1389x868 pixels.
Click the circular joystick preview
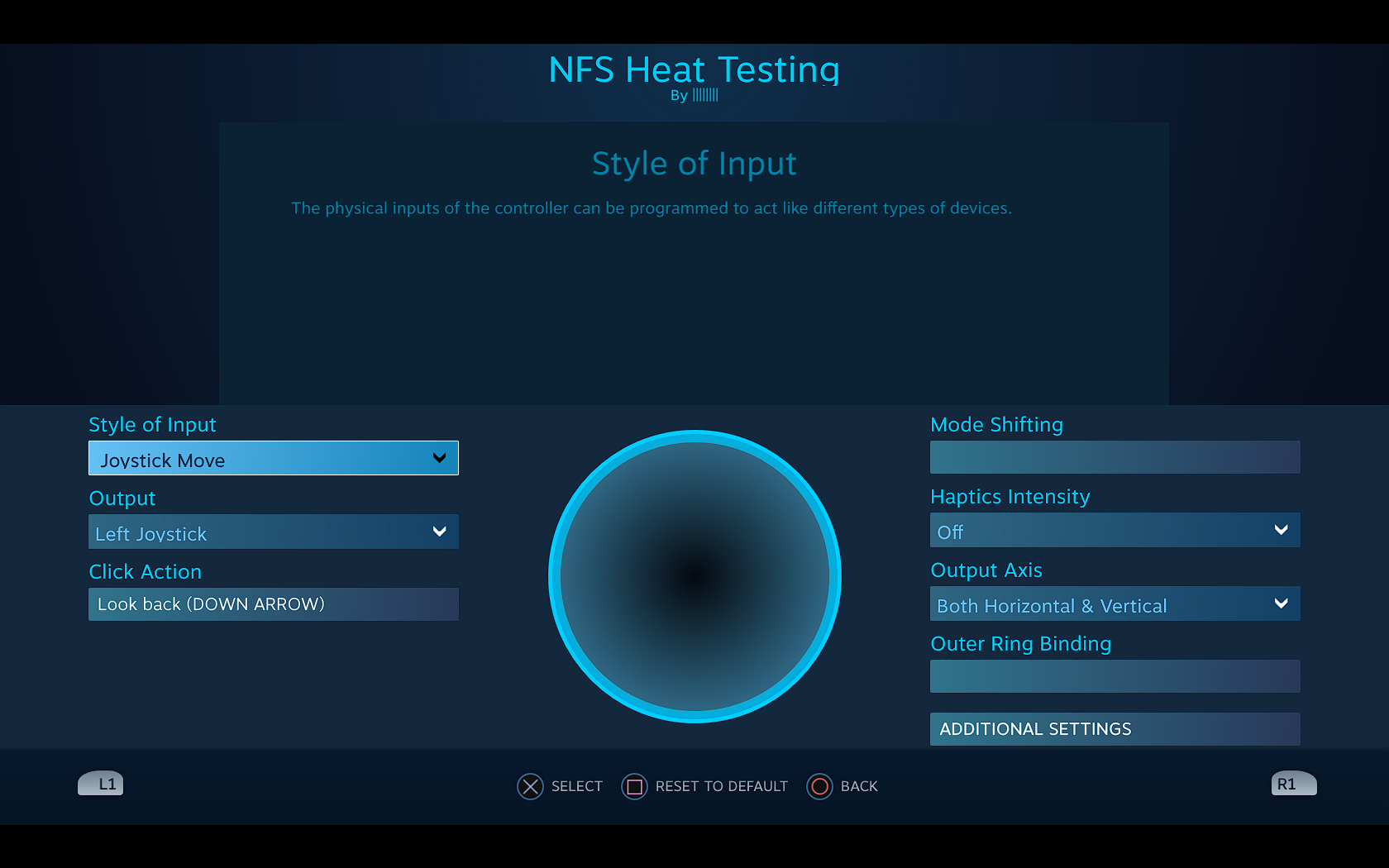click(x=694, y=576)
